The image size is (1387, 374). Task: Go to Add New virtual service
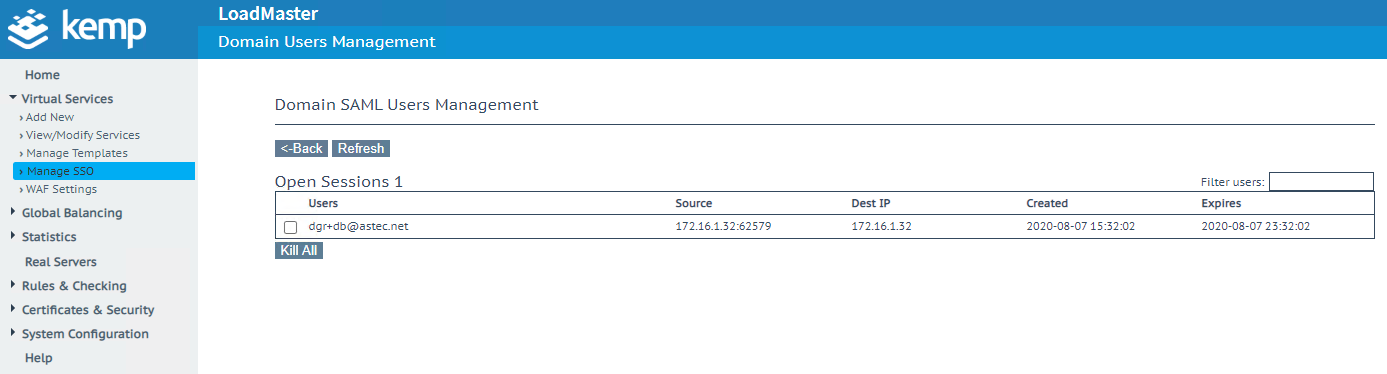47,117
